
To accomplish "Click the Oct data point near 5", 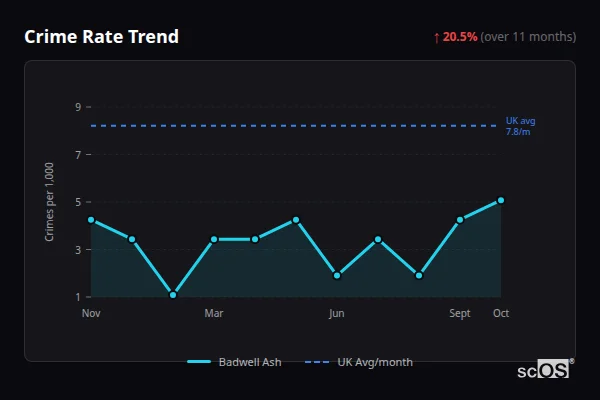I will click(x=501, y=200).
